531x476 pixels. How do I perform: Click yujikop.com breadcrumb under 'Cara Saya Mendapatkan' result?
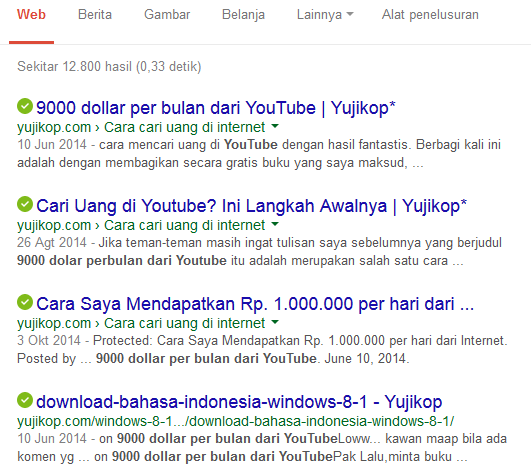pyautogui.click(x=54, y=323)
